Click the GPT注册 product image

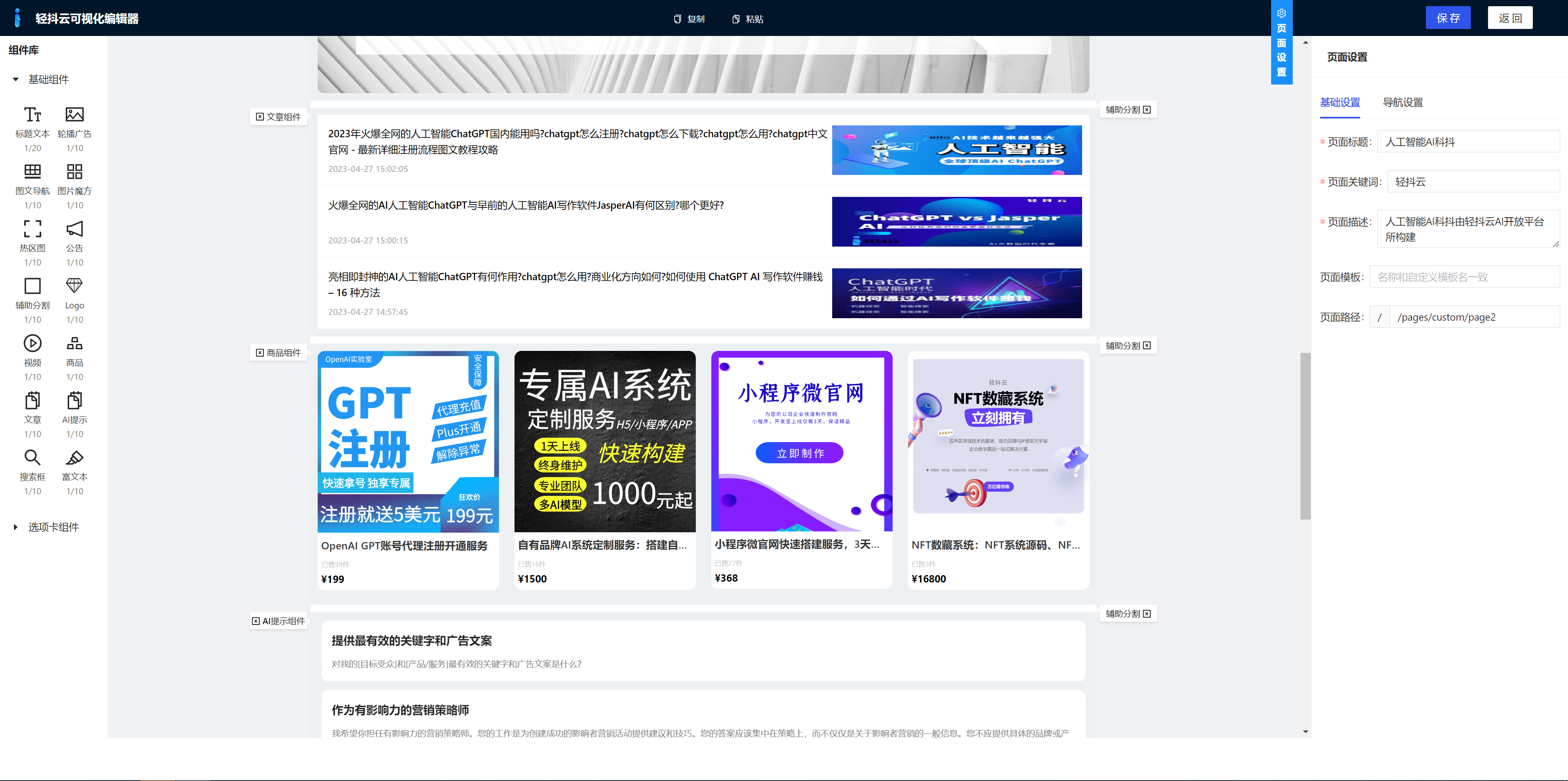click(x=408, y=441)
